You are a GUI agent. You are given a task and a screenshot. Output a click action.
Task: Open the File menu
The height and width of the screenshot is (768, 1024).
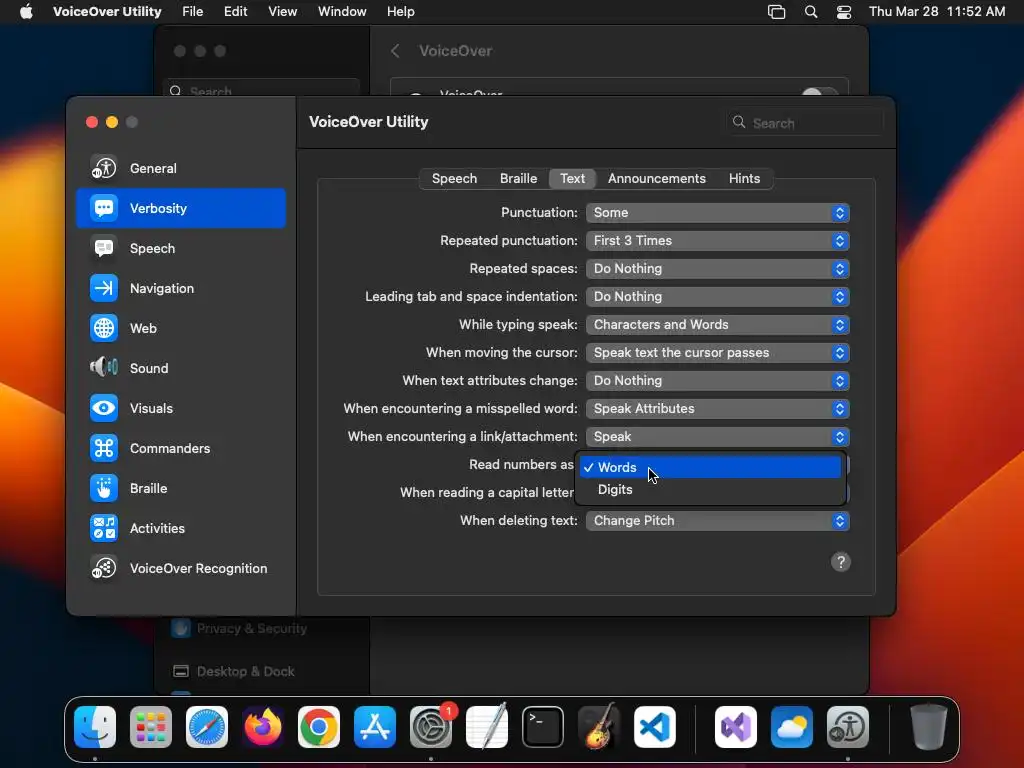(192, 12)
